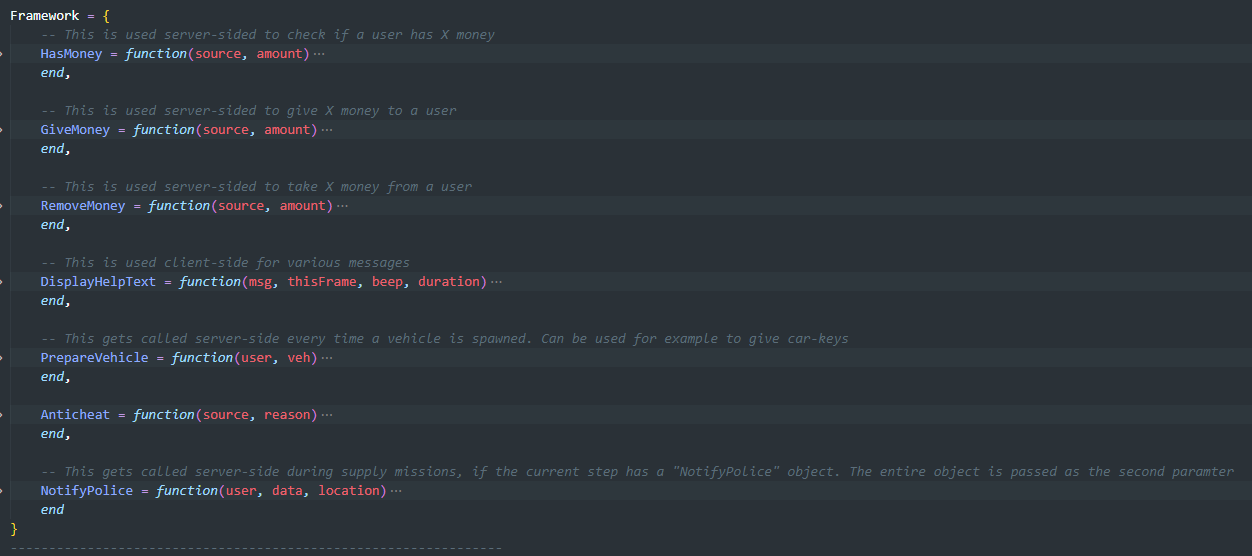
Task: Click the Framework table name
Action: (x=44, y=16)
